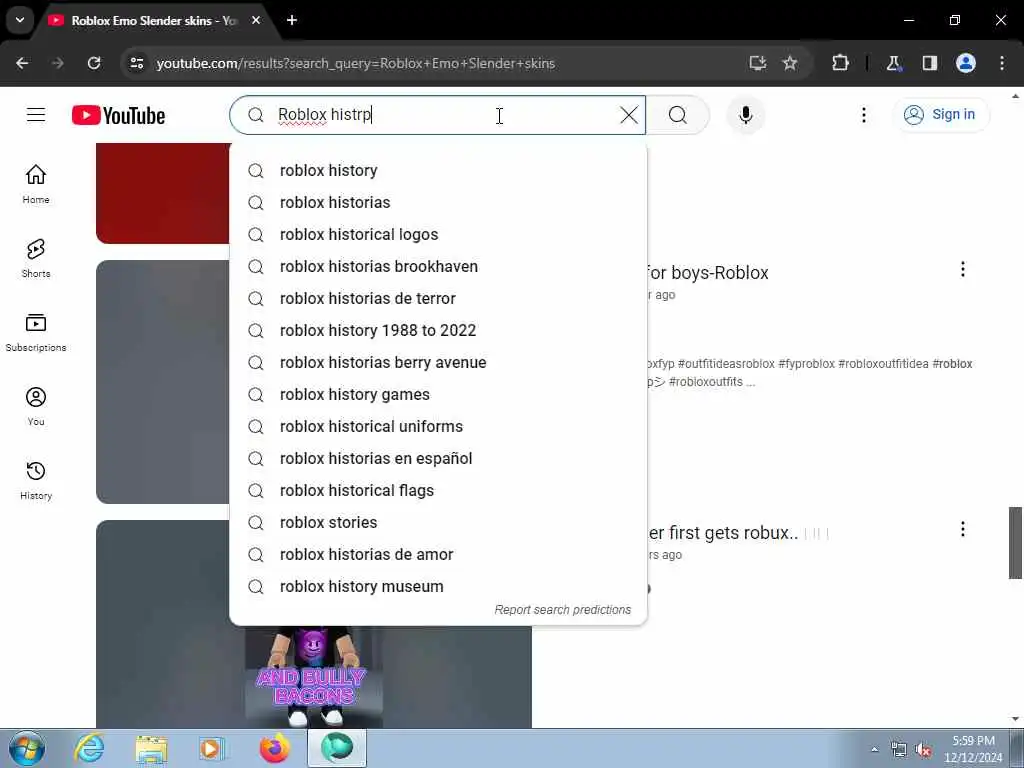
Task: Open Subscriptions in the sidebar
Action: (36, 332)
